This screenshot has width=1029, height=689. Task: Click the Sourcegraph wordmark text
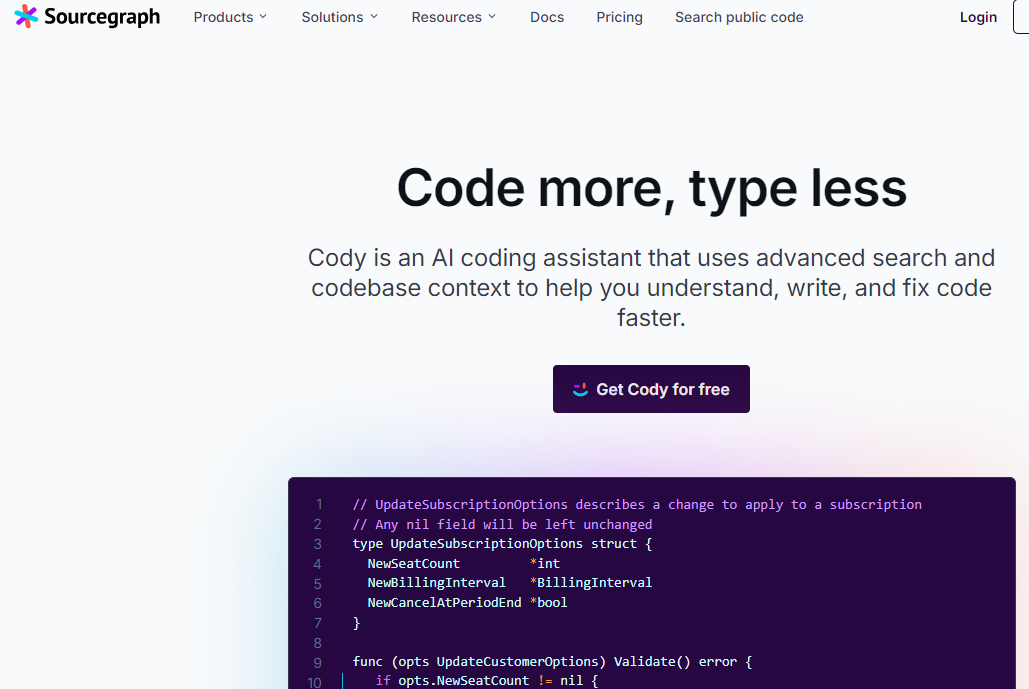click(x=102, y=16)
